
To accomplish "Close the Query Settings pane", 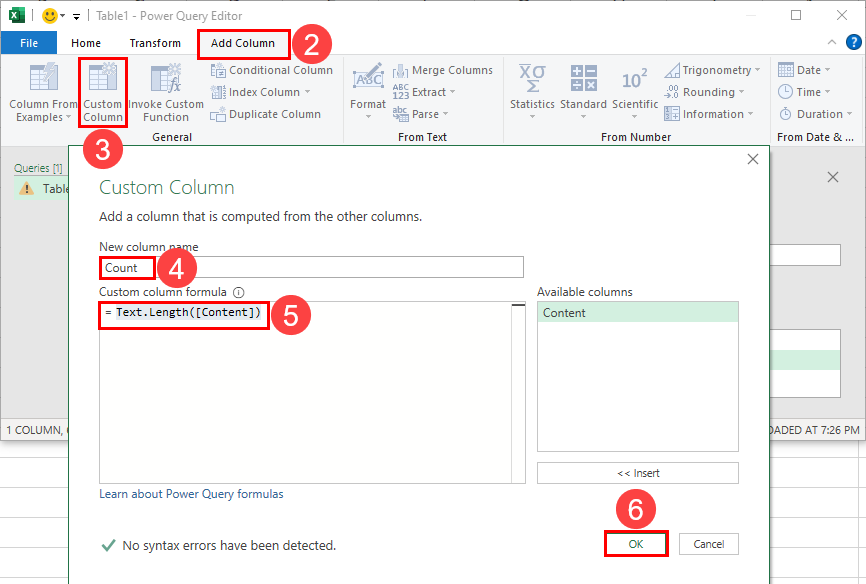I will click(x=833, y=177).
